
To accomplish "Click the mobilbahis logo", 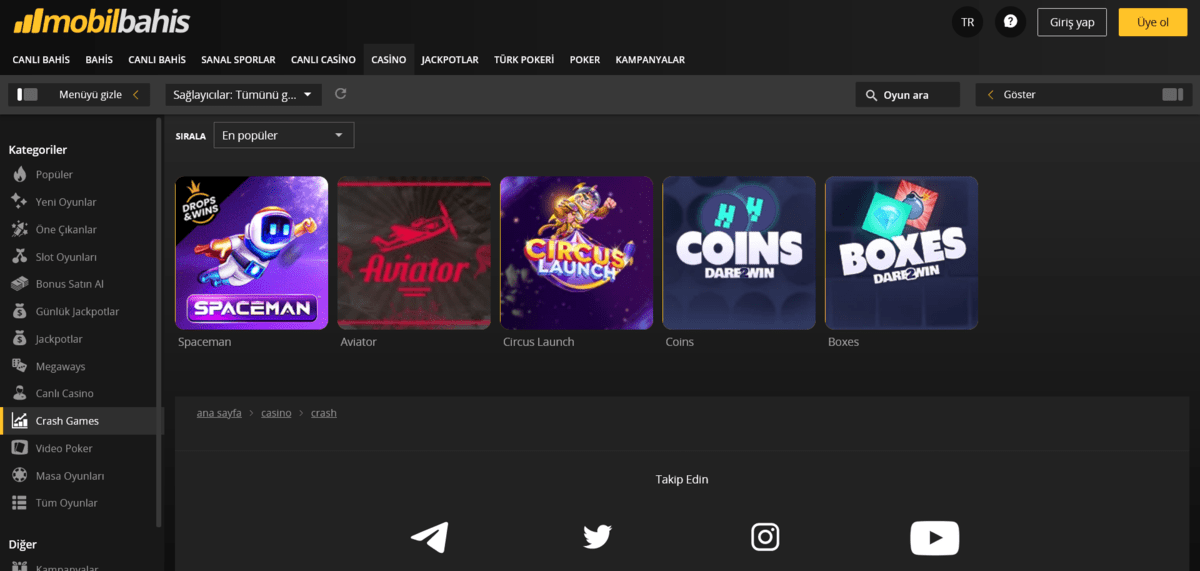I will pyautogui.click(x=101, y=21).
